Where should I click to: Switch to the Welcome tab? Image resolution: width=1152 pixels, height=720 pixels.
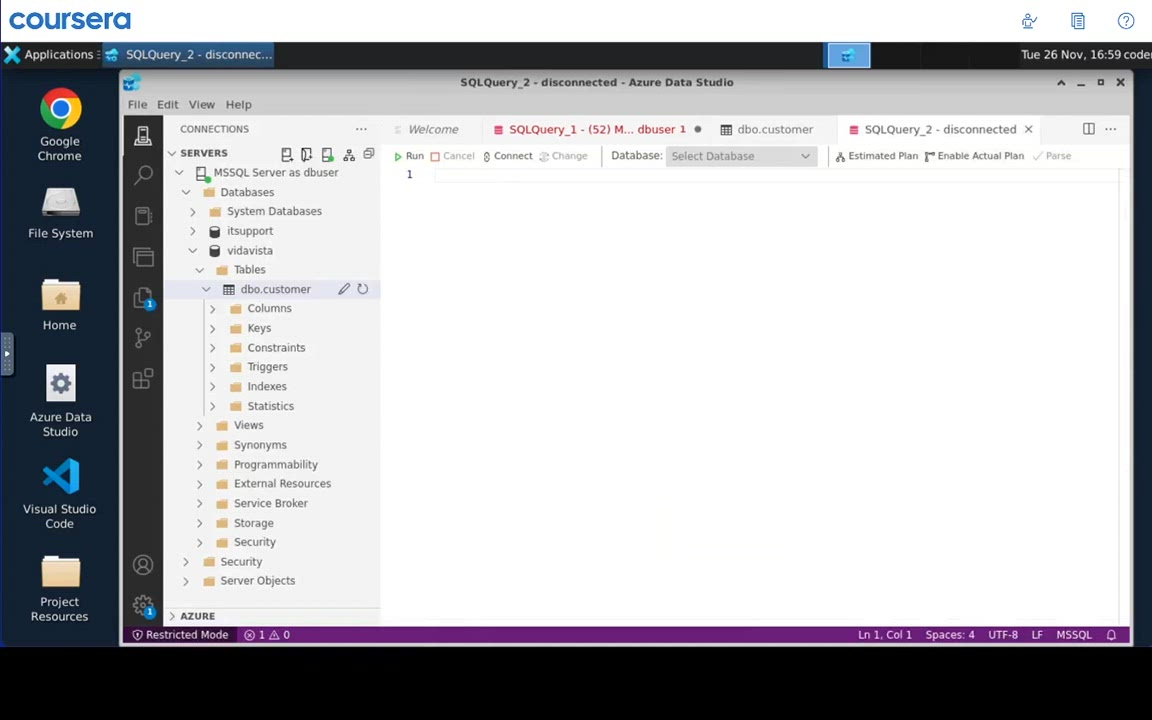(x=433, y=129)
